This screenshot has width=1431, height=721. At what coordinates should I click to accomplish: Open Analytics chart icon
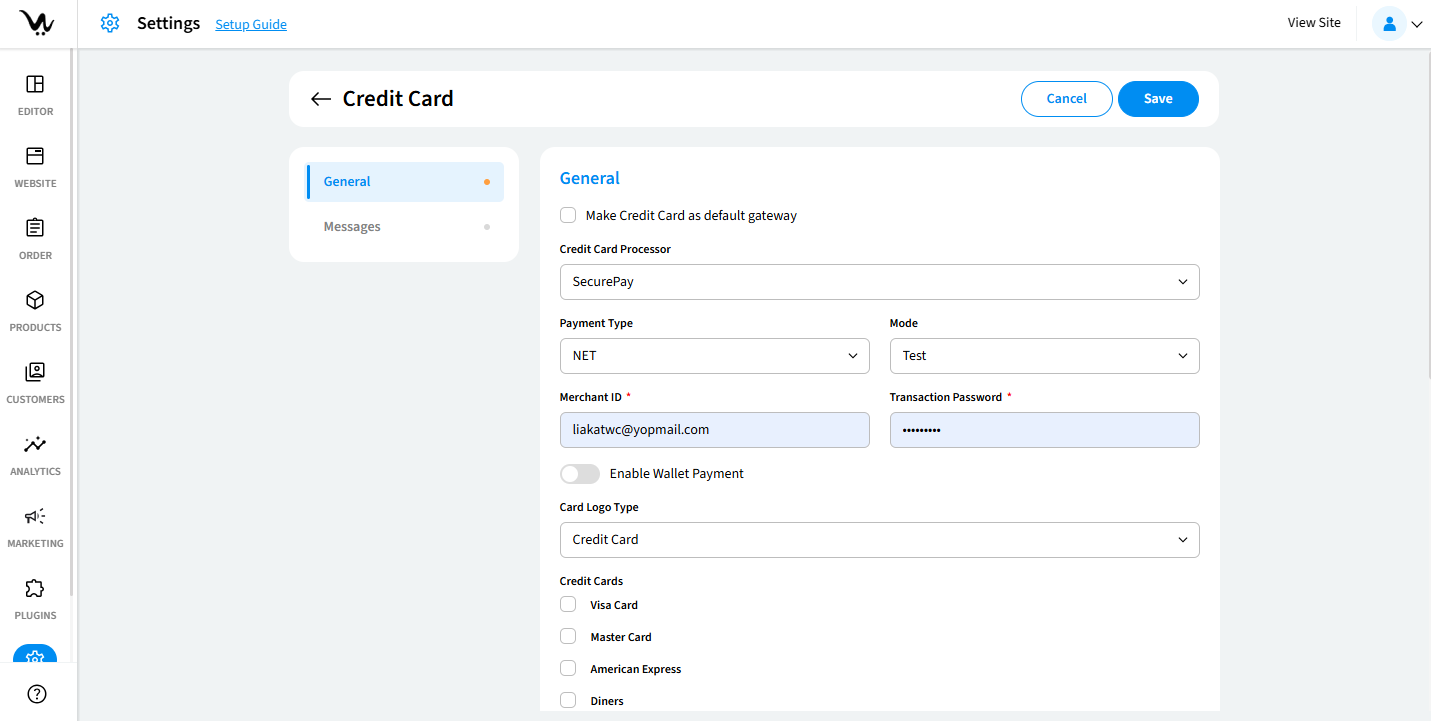(35, 445)
